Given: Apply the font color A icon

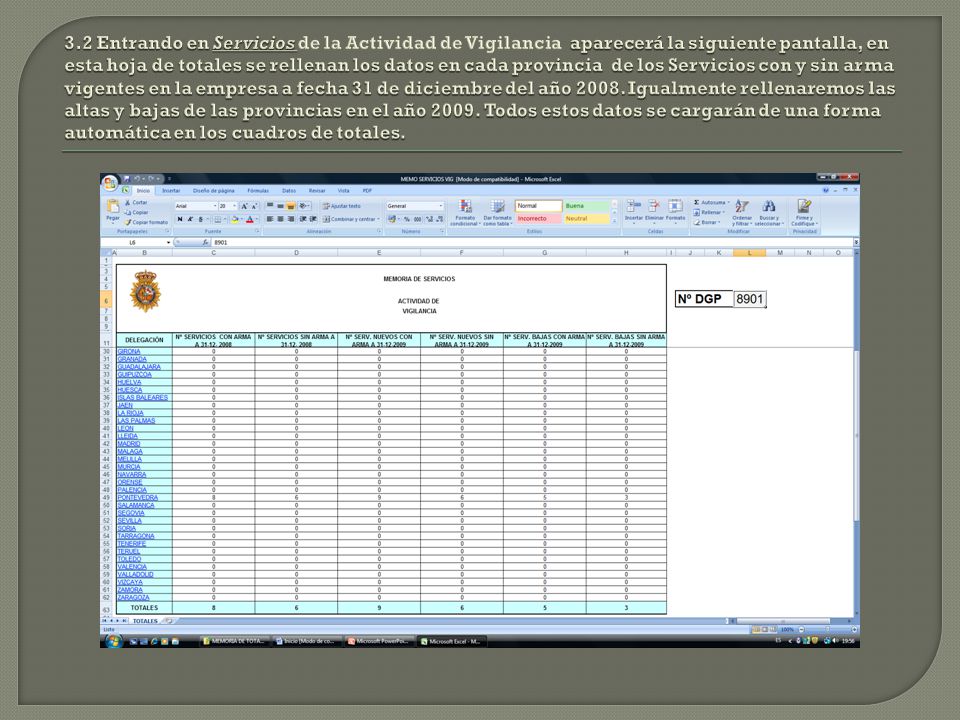Looking at the screenshot, I should [249, 219].
